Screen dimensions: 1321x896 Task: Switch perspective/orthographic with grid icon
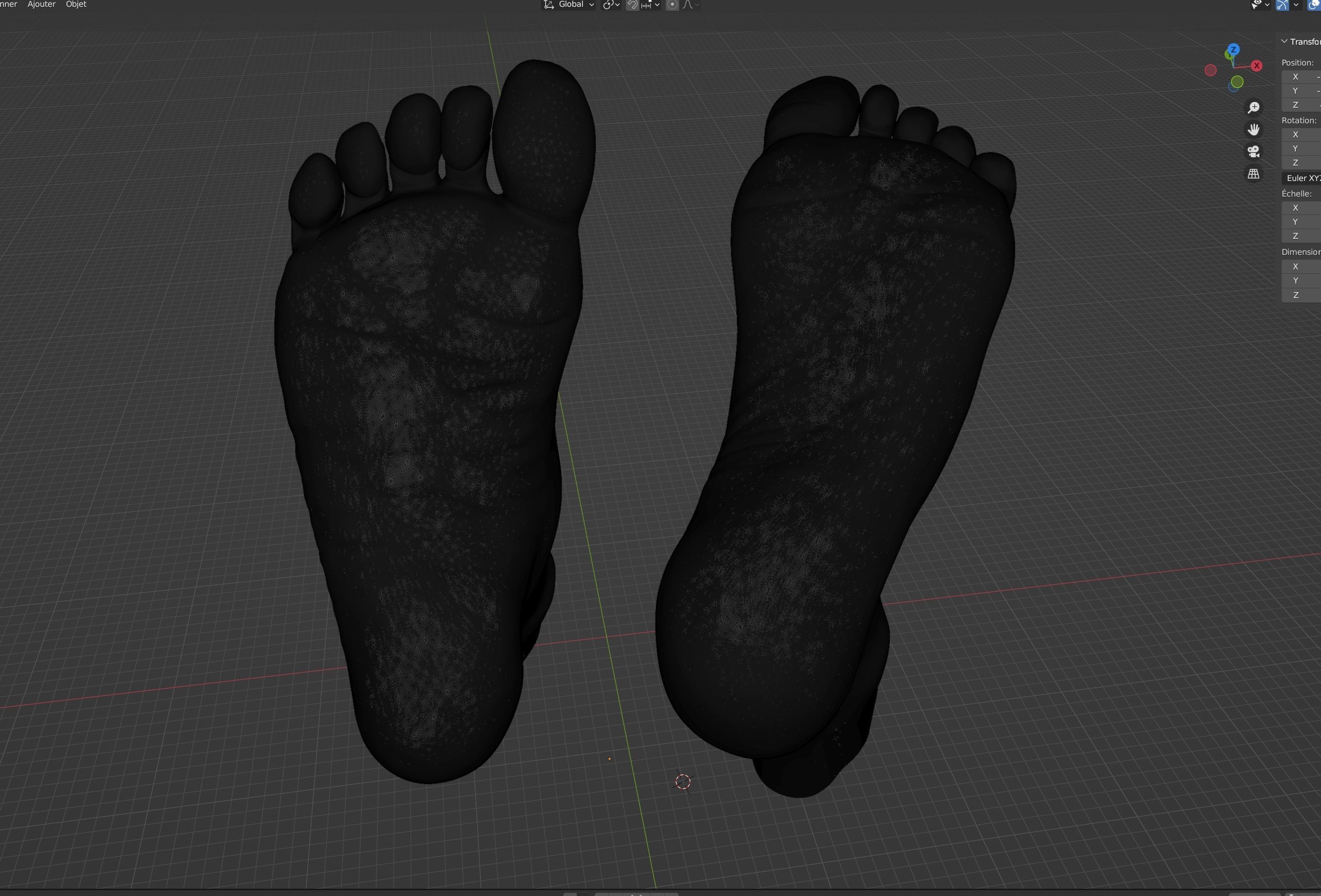pyautogui.click(x=1254, y=174)
